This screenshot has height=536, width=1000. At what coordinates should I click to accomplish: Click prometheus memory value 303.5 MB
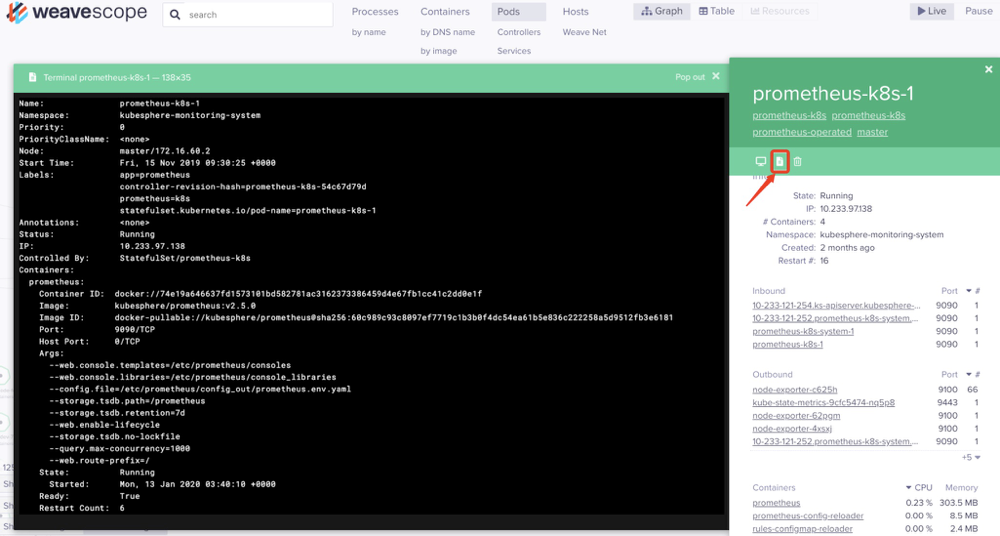click(958, 503)
